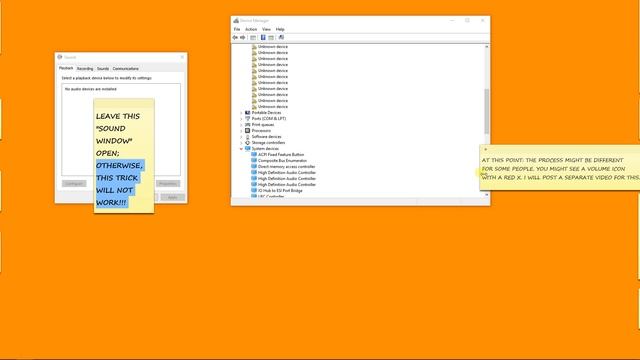Screen dimensions: 640x360
Task: Click the Device Manager title bar icon
Action: [x=236, y=20]
